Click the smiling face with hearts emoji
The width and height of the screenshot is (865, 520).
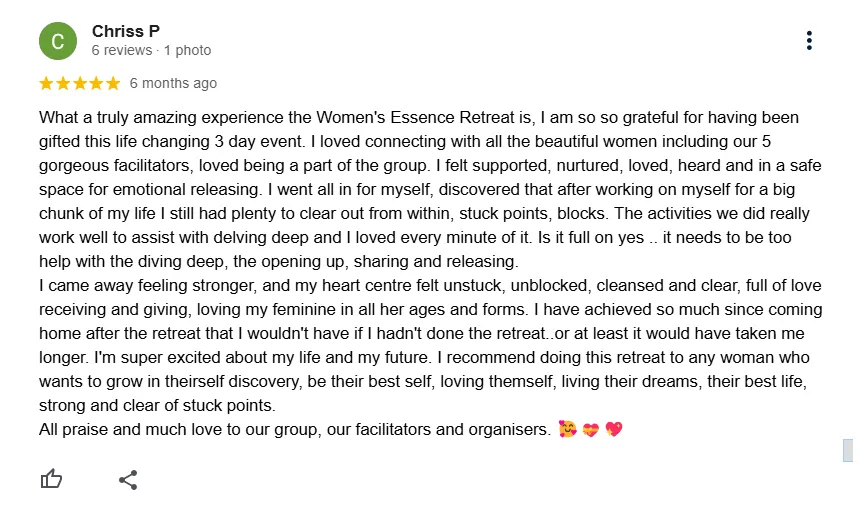[x=568, y=429]
